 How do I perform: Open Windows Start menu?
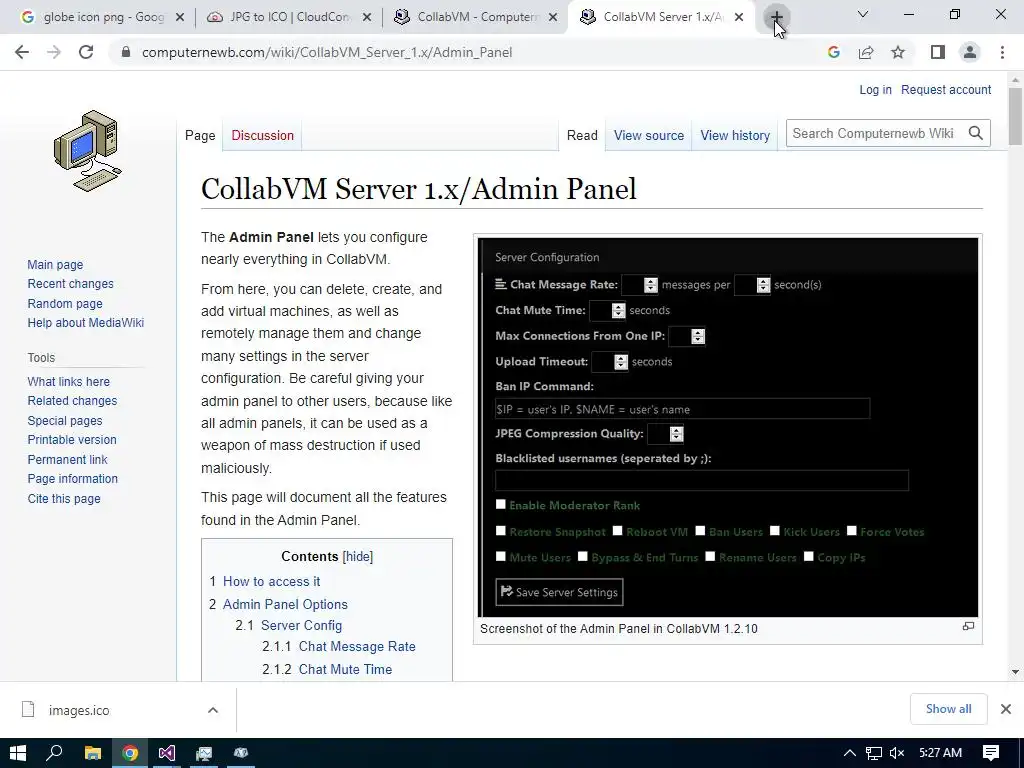coord(18,753)
